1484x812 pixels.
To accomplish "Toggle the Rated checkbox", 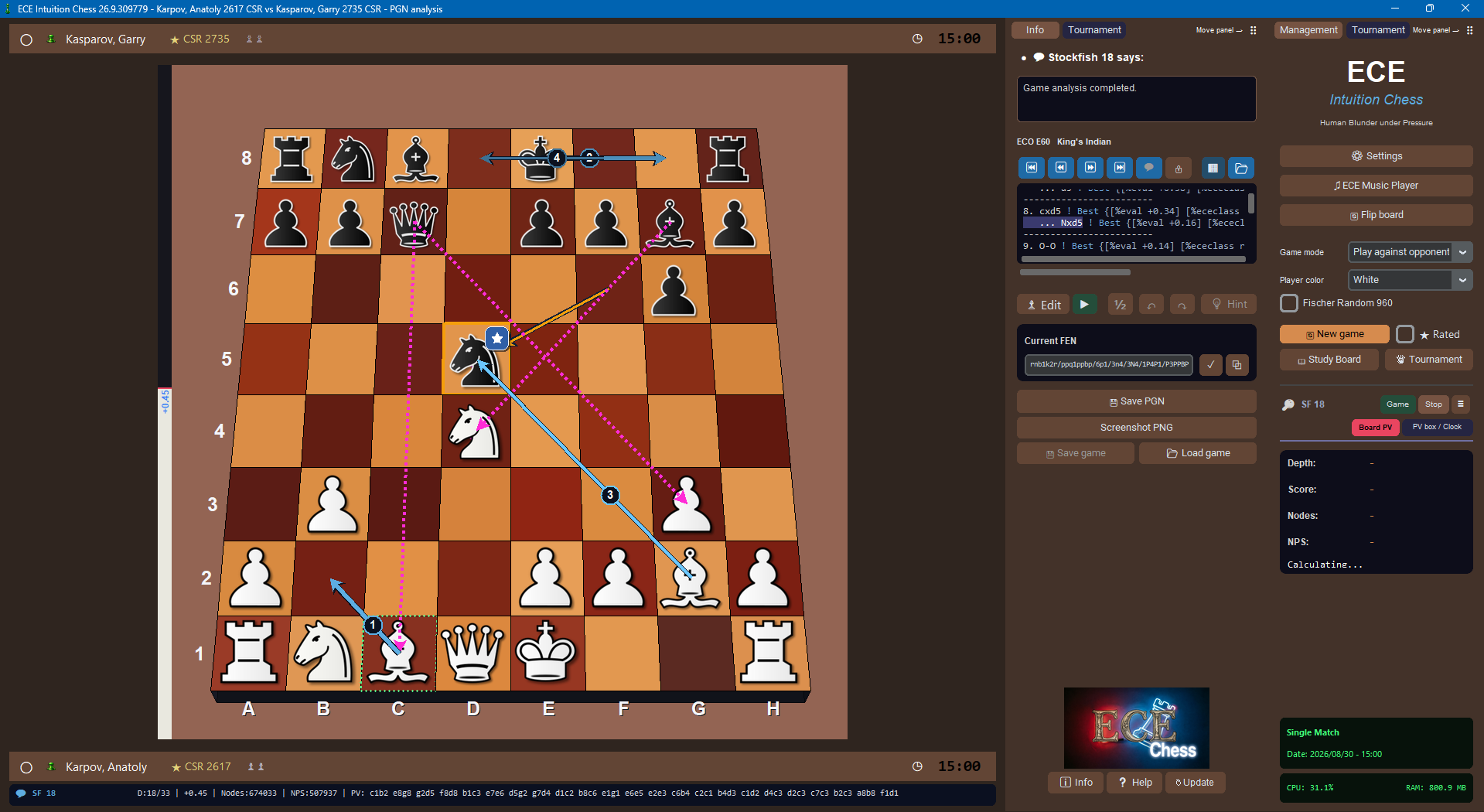I will [1405, 334].
